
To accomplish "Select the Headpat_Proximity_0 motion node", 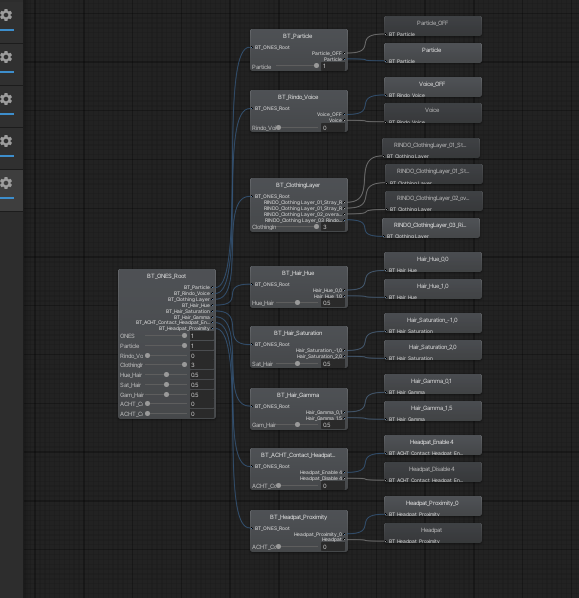I will tap(433, 506).
